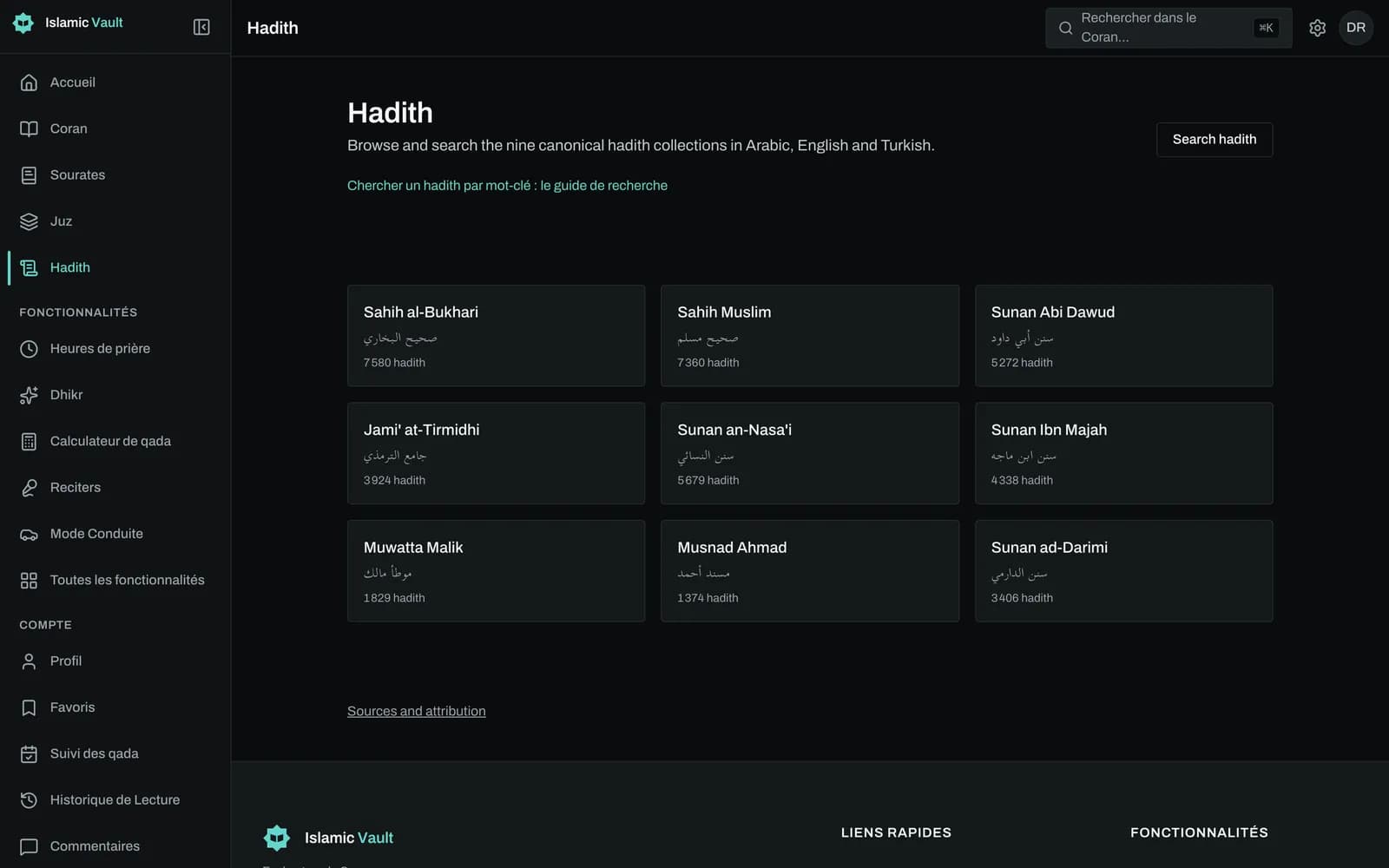Screen dimensions: 1389x868
Task: Click the Coran book icon in the sidebar
Action: (29, 128)
